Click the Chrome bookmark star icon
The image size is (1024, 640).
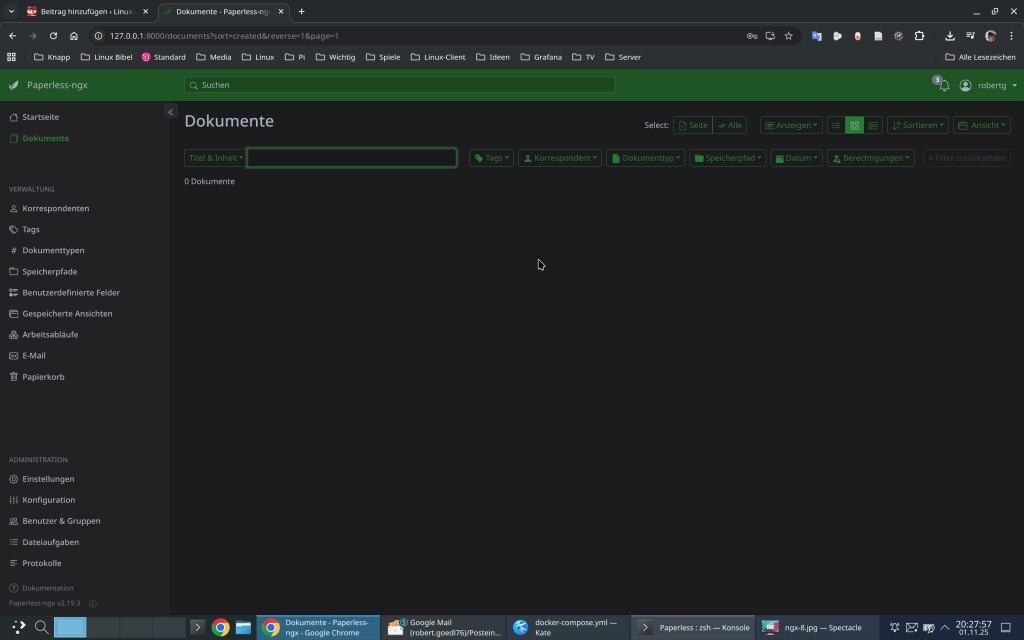(788, 36)
